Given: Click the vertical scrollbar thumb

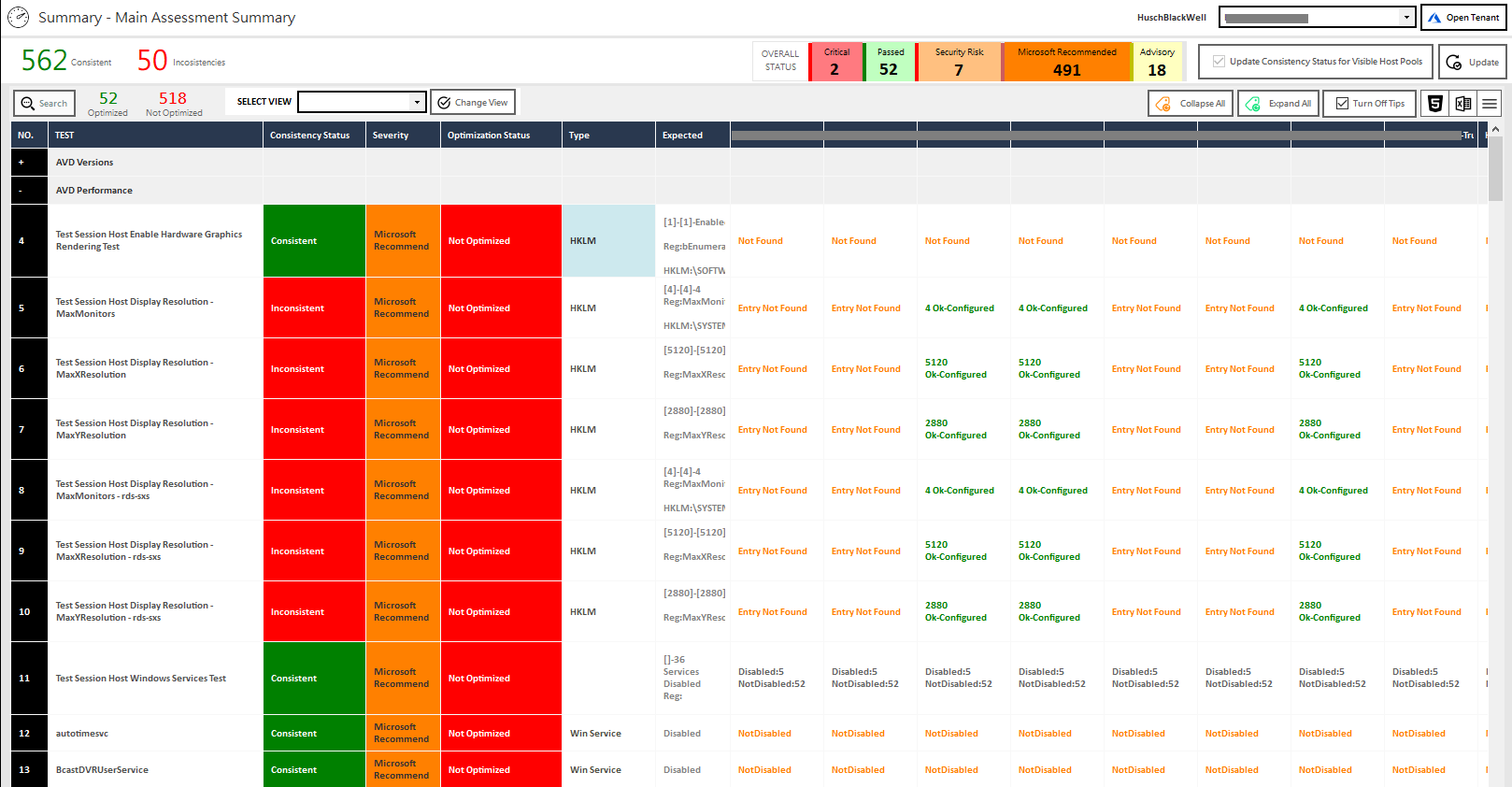Looking at the screenshot, I should click(1495, 168).
